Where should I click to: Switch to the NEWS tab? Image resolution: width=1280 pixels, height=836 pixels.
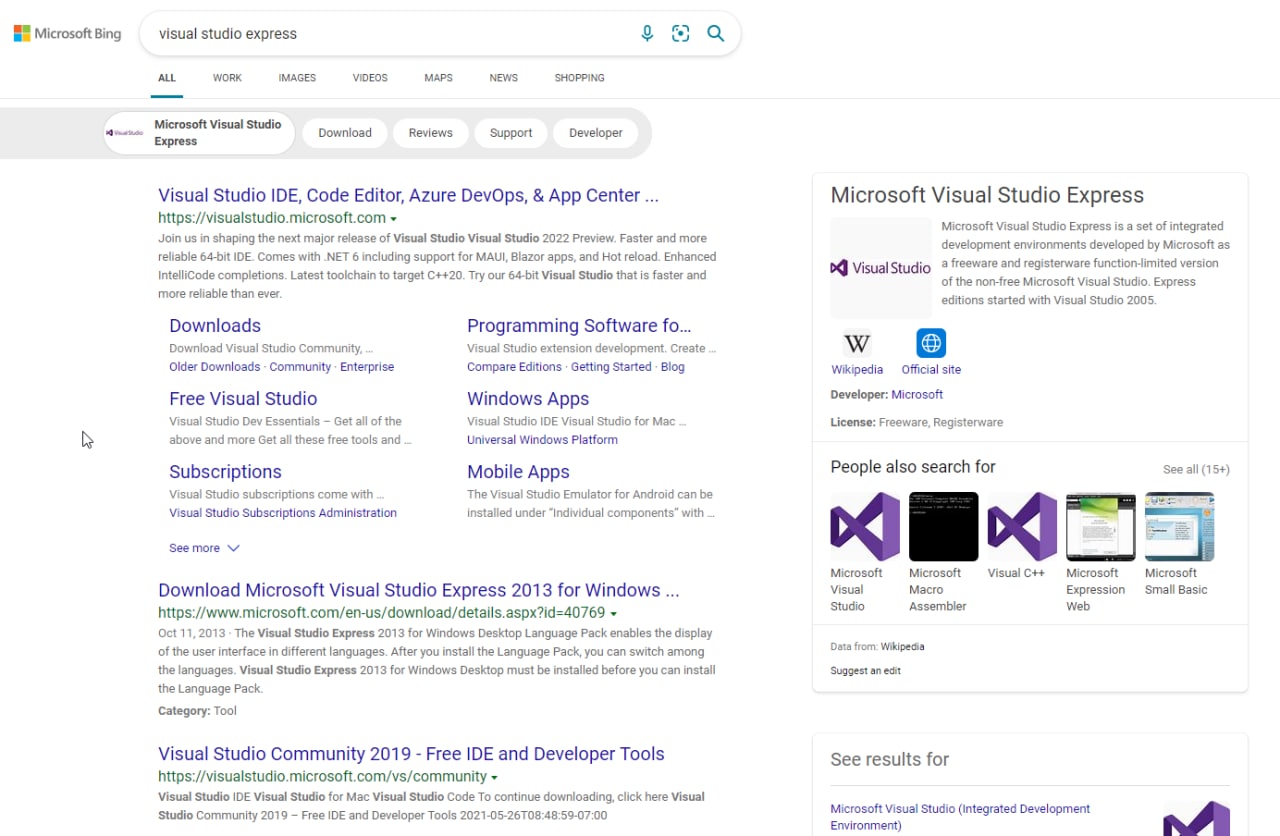[x=504, y=78]
